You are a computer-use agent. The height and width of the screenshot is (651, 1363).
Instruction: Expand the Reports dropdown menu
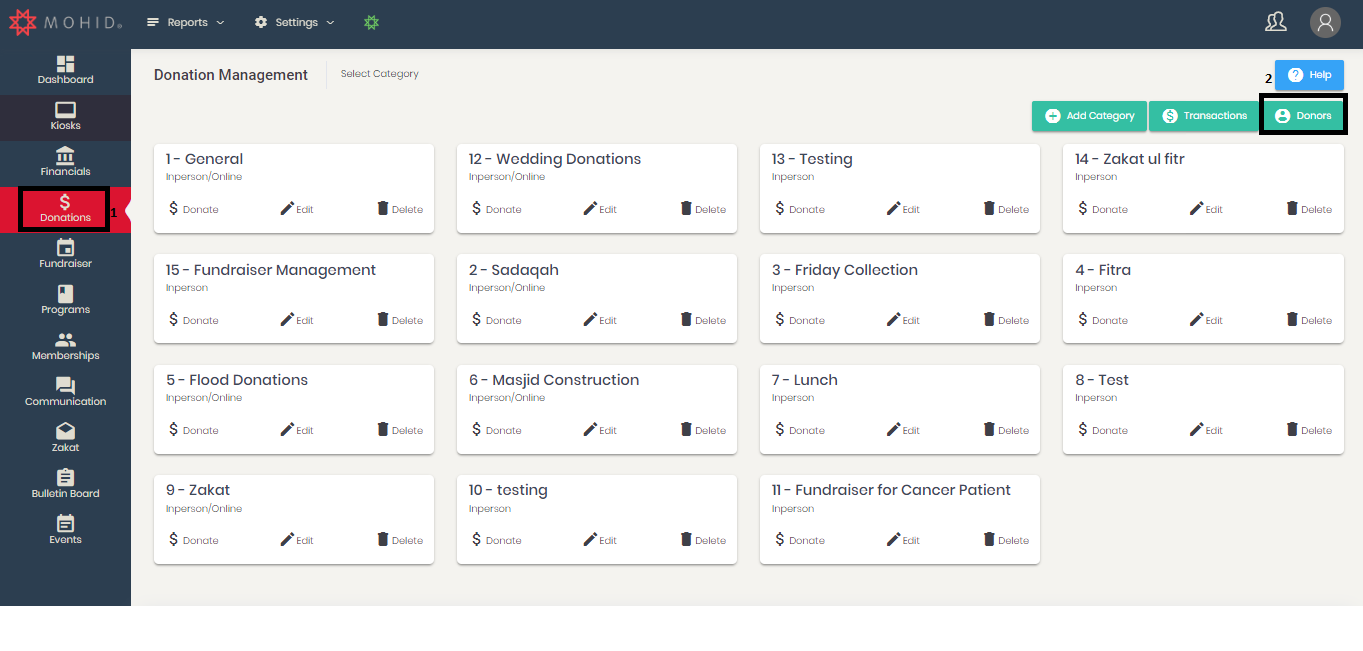[185, 22]
